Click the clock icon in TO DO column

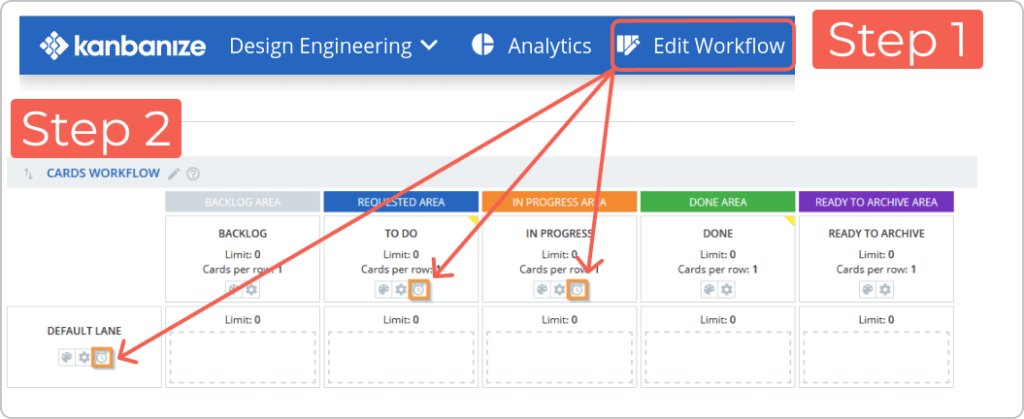point(419,289)
